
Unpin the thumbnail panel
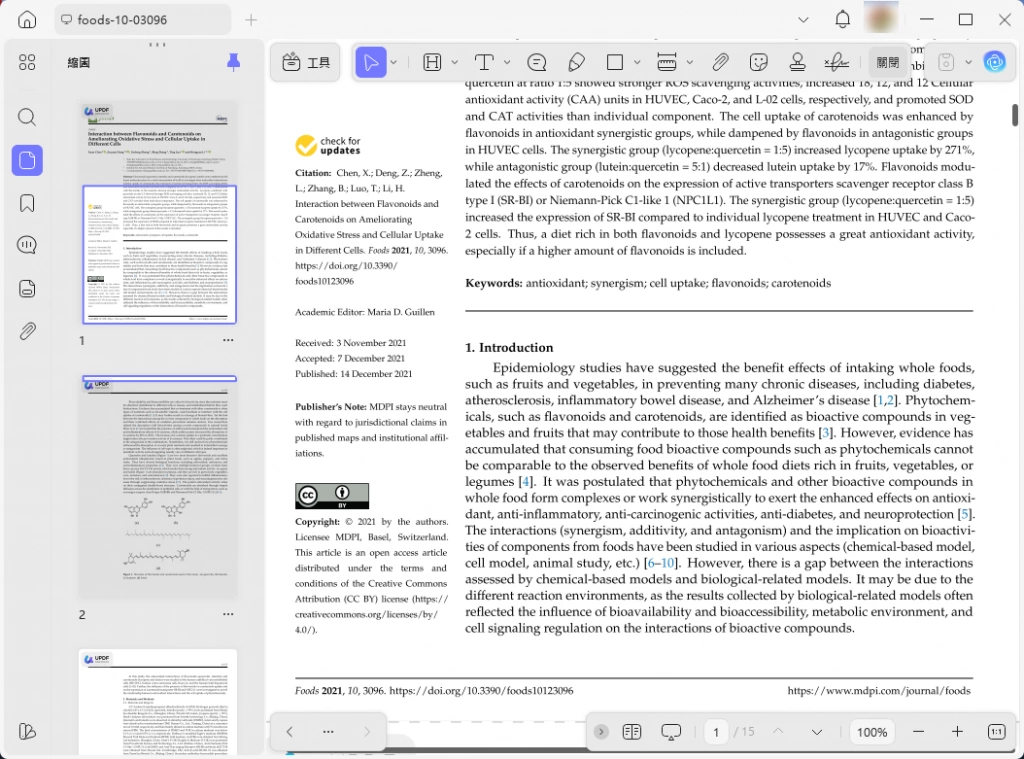[233, 63]
